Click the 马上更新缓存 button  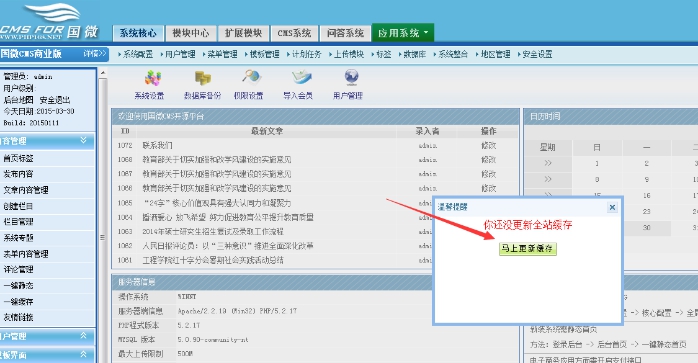(528, 249)
